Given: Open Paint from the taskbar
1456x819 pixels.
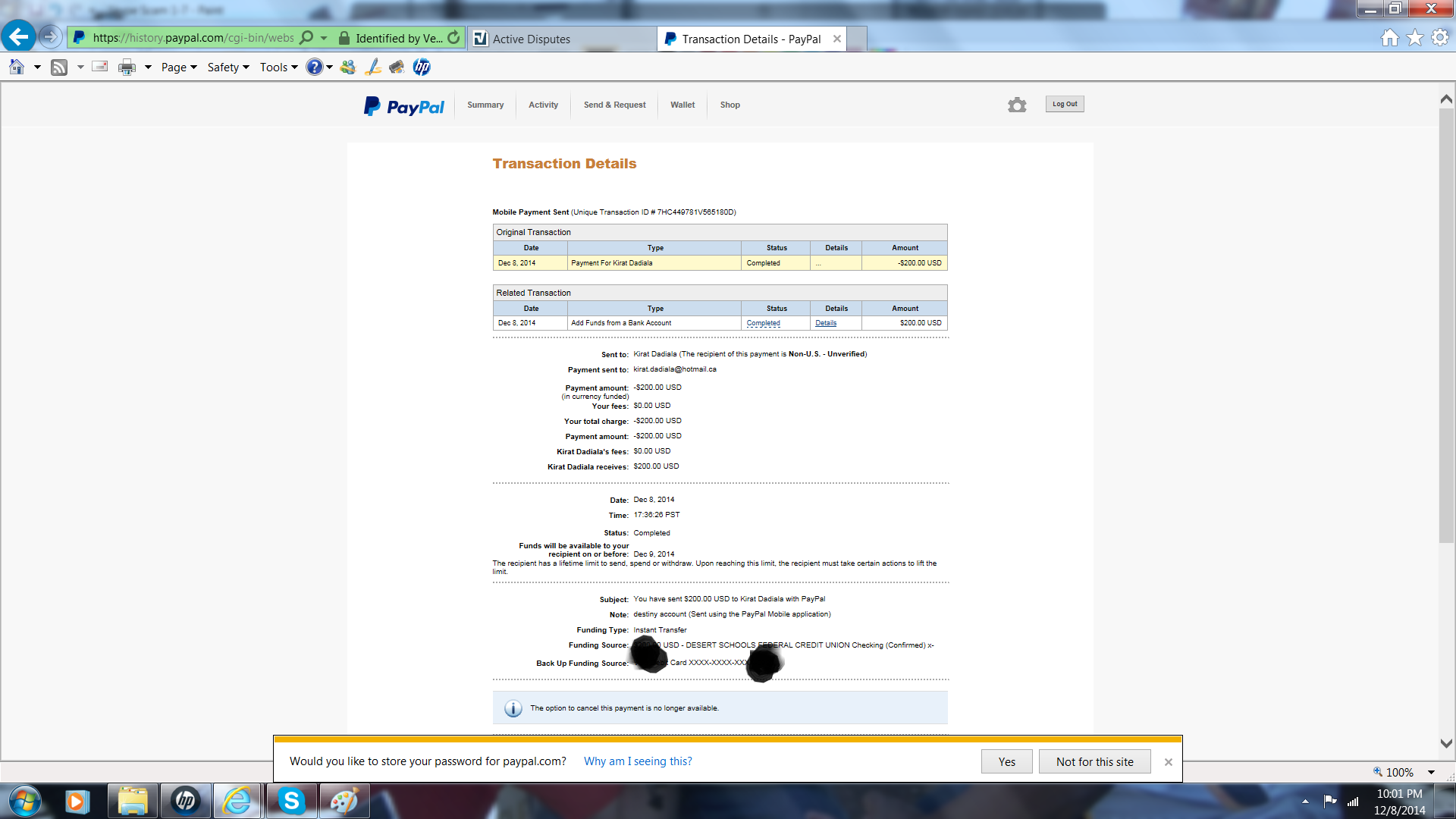Looking at the screenshot, I should pos(344,801).
